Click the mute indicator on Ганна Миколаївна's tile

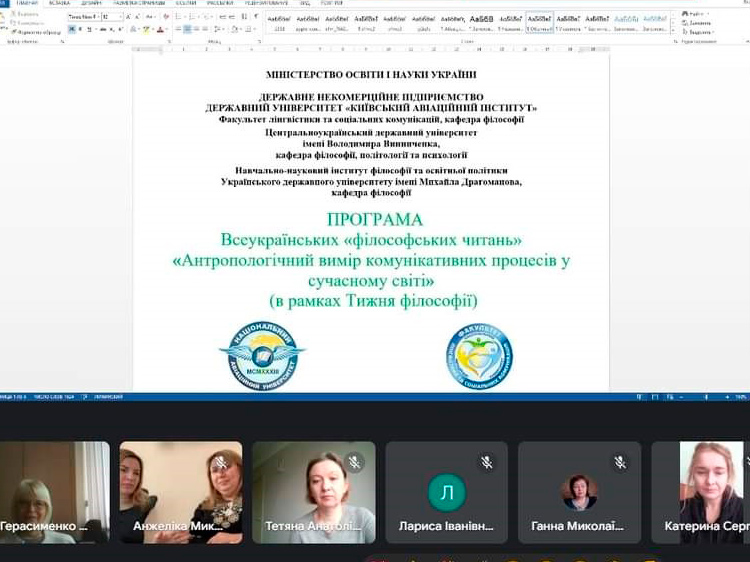(620, 462)
